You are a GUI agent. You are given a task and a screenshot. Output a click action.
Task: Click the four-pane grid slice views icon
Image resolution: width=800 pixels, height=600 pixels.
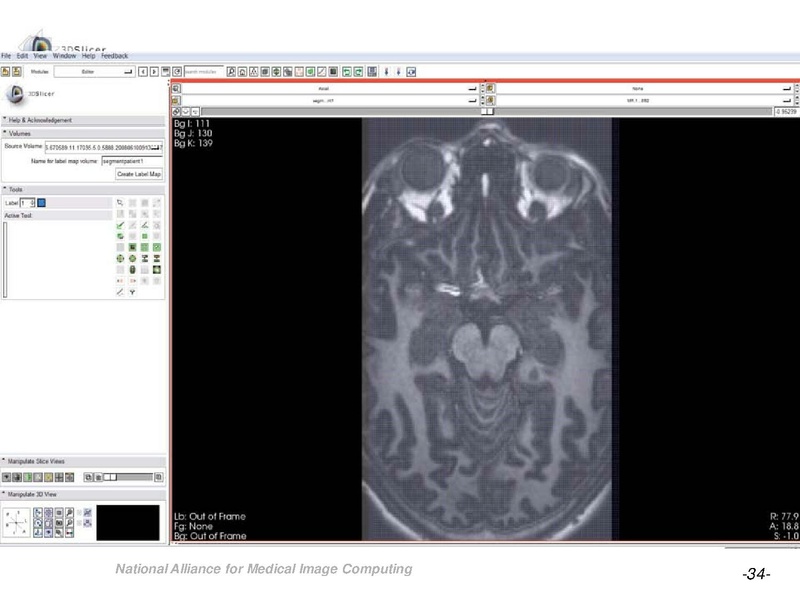click(59, 478)
